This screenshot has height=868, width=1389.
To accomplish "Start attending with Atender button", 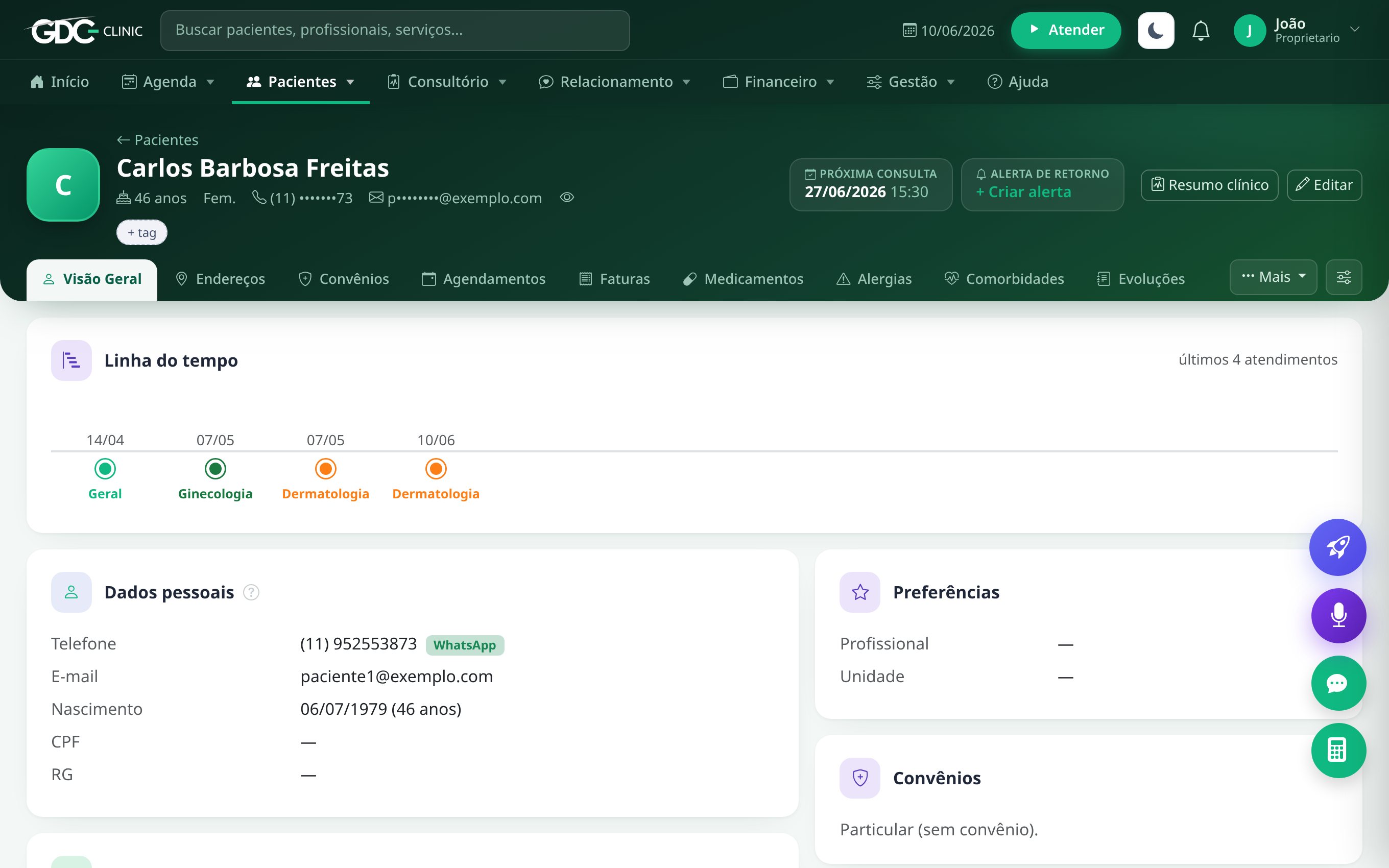I will (x=1066, y=31).
